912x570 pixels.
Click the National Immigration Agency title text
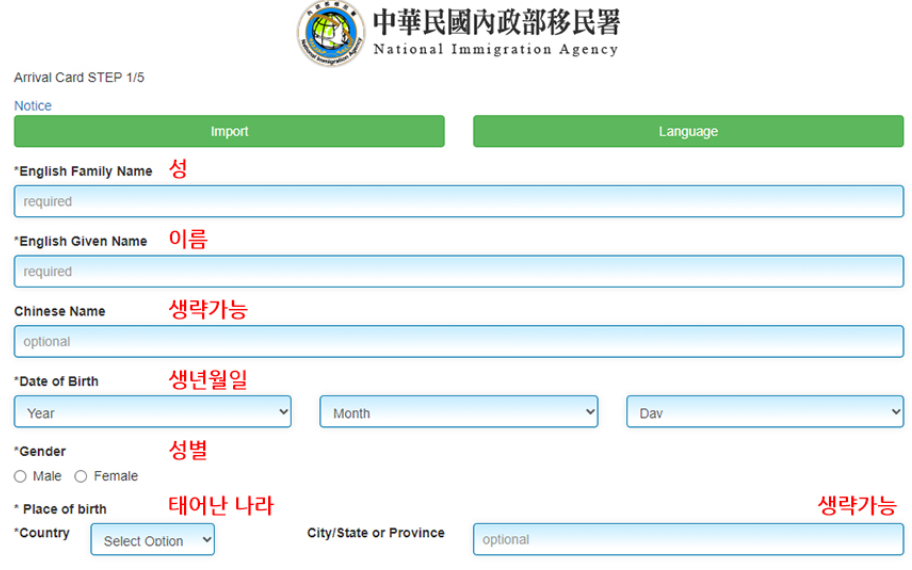[x=496, y=49]
